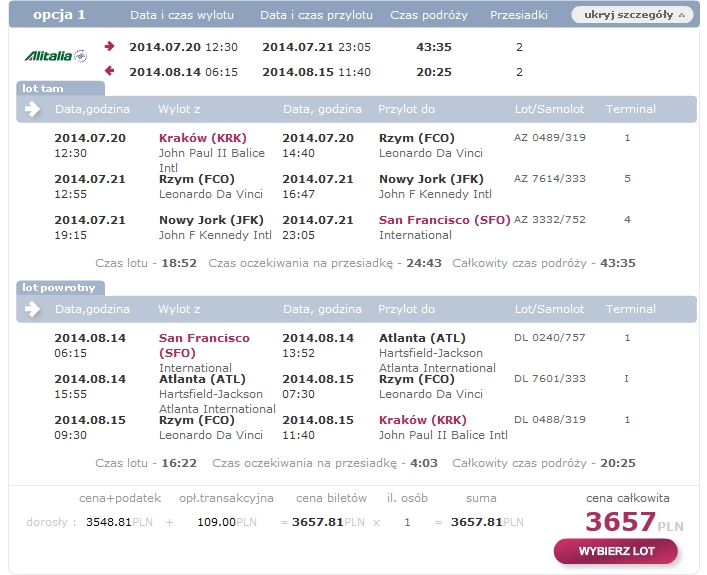Click Terminal header in lot tam table
Screen dimensions: 707x575
click(x=630, y=109)
